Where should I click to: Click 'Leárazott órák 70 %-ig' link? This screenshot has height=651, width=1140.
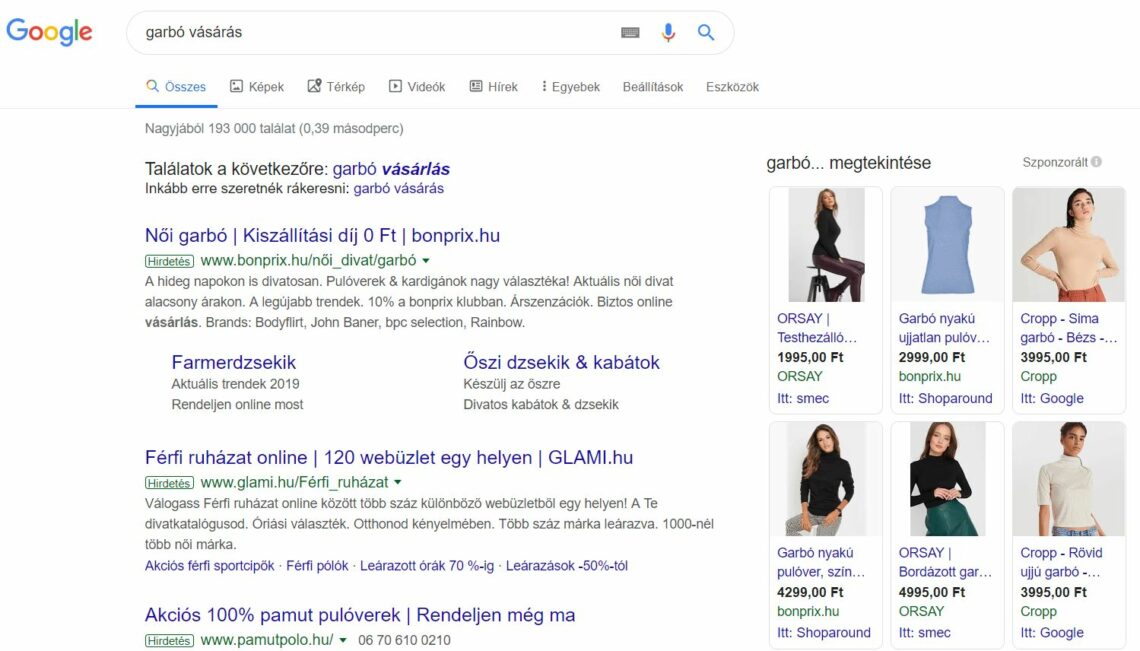coord(427,566)
